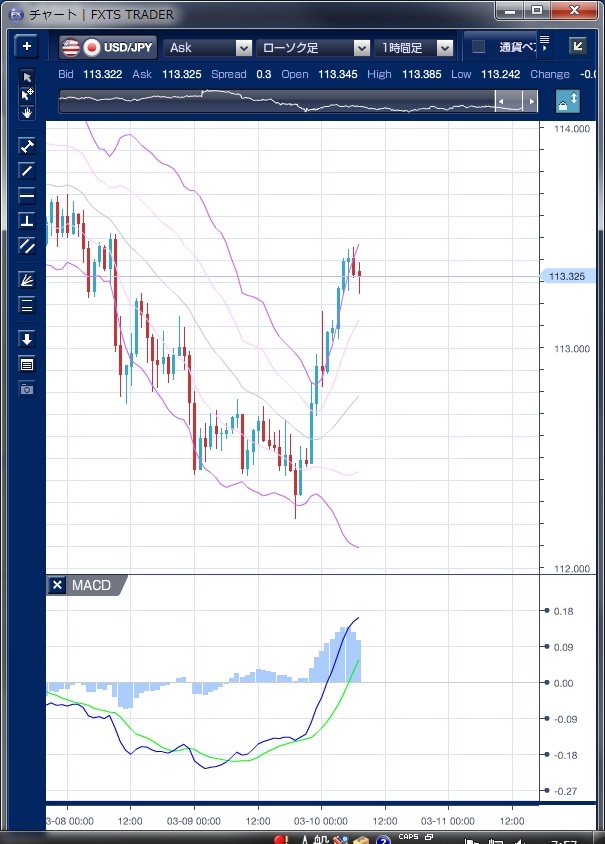Click the camera snapshot icon
The image size is (605, 844).
tap(27, 388)
